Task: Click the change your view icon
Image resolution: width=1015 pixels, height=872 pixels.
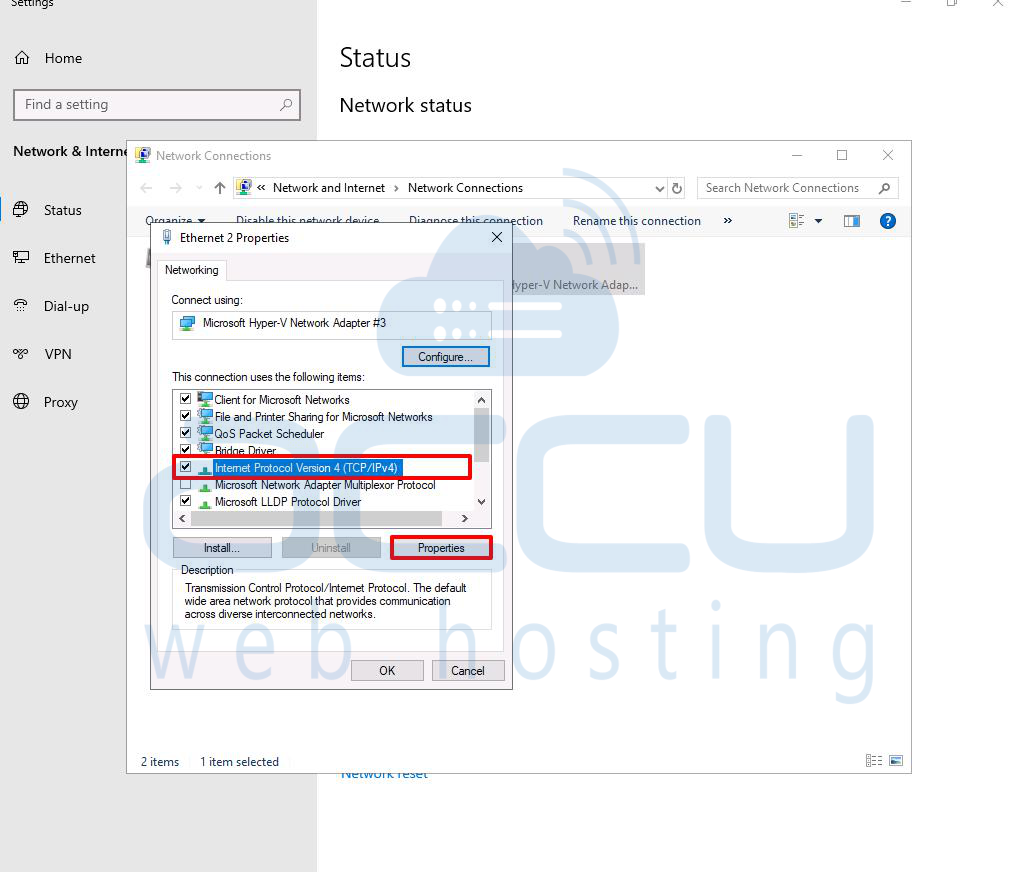Action: [x=796, y=221]
